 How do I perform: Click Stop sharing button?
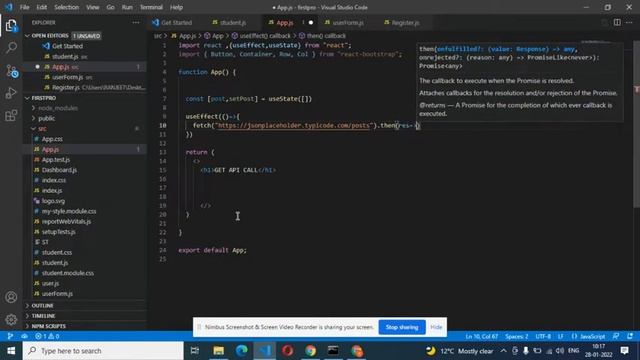(402, 327)
